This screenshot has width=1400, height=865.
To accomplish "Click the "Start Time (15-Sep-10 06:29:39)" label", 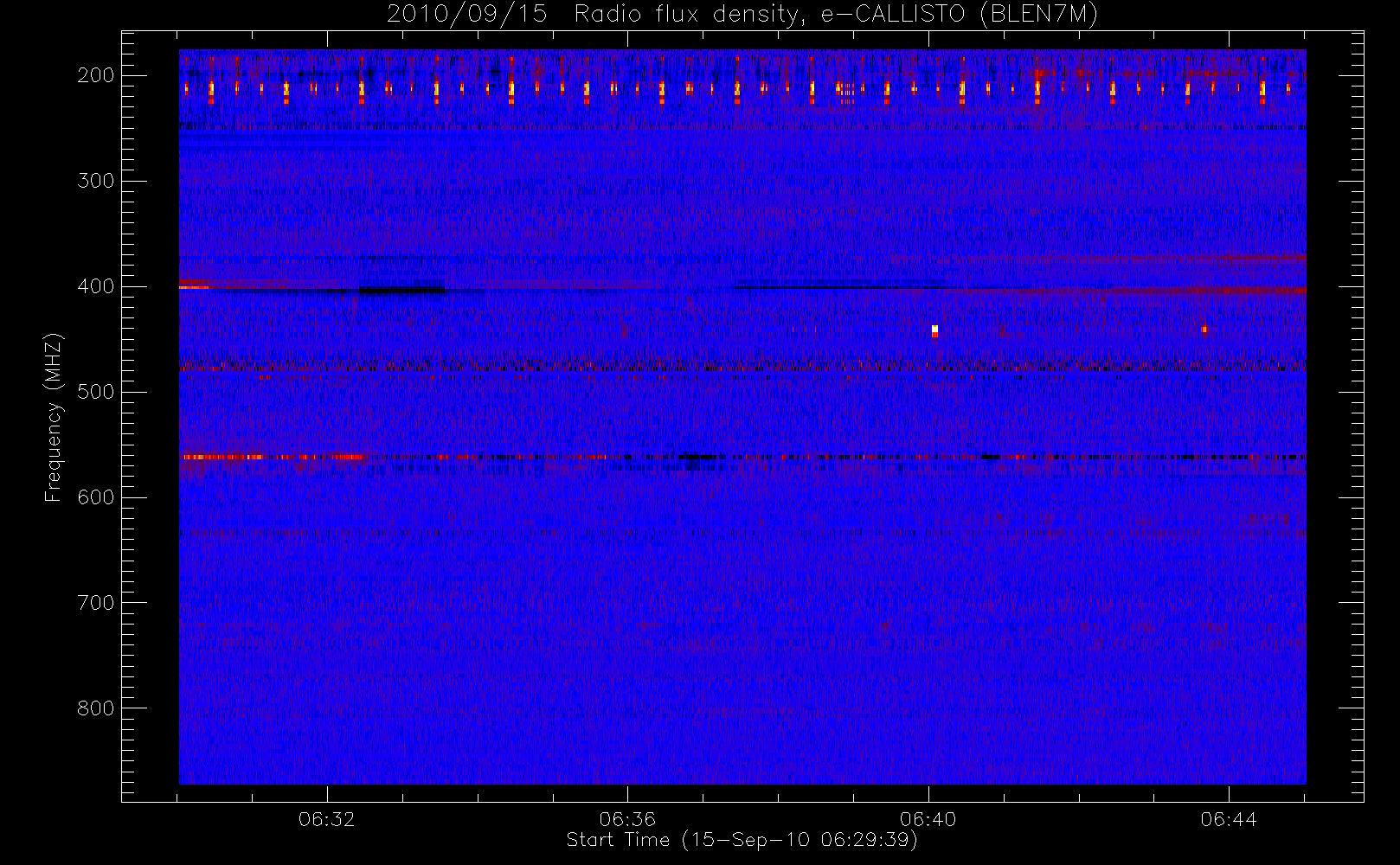I will coord(742,840).
